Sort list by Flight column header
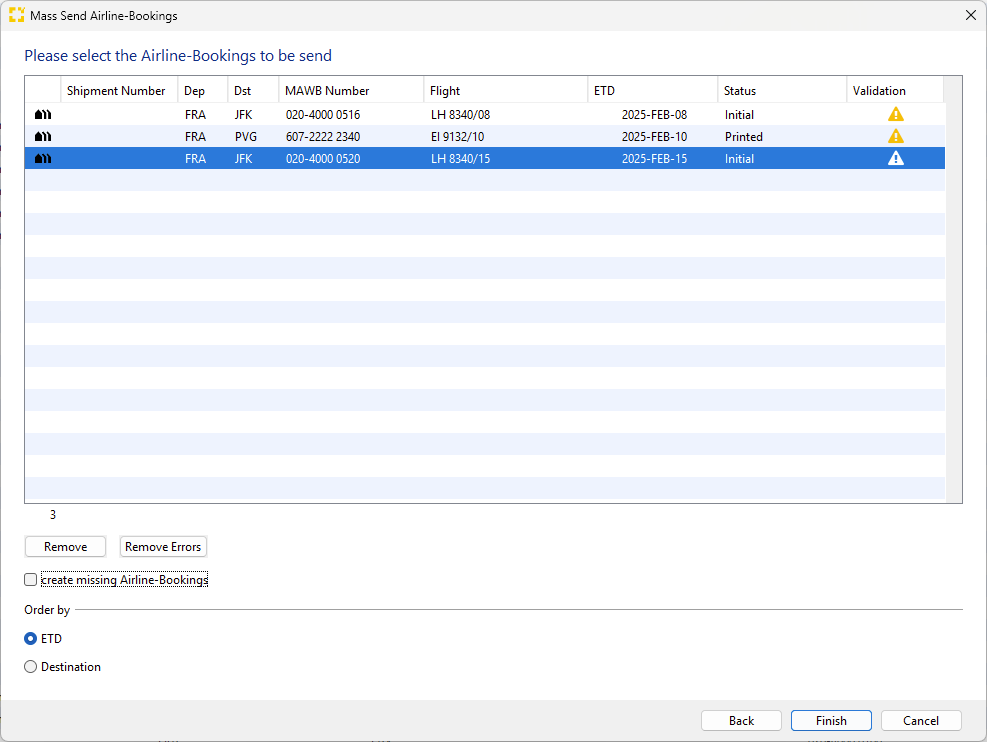This screenshot has width=987, height=742. coord(445,91)
